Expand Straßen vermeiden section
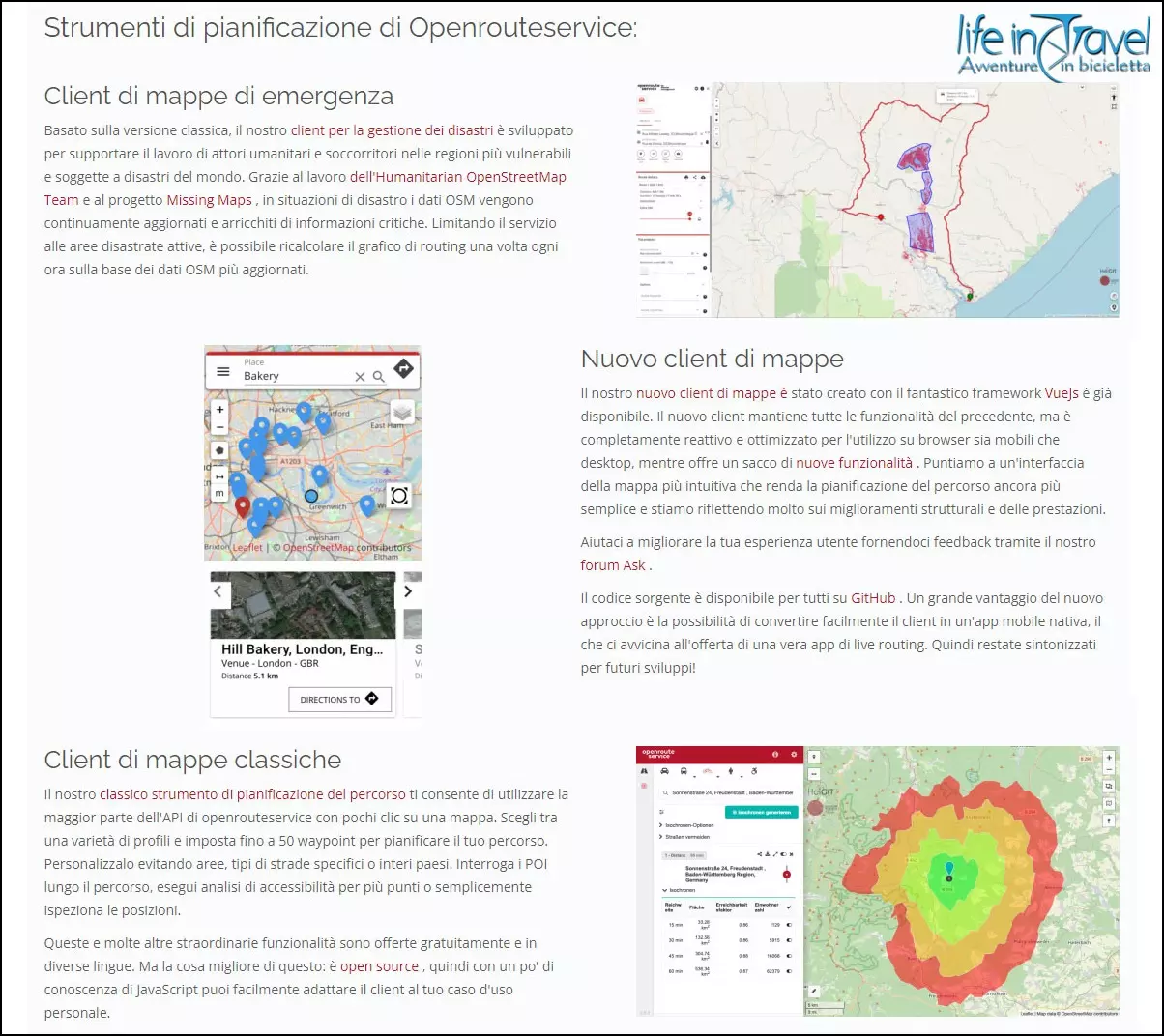 684,837
